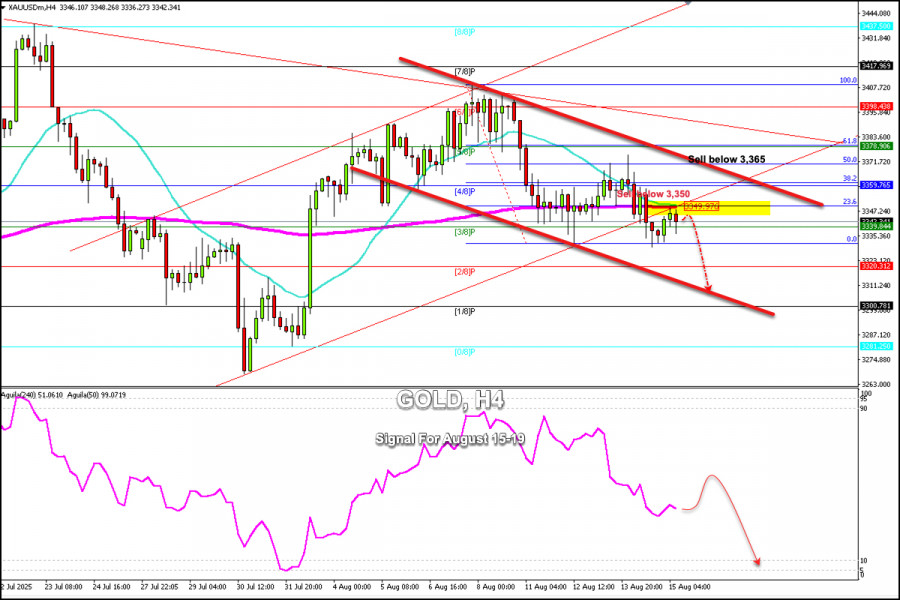Screen dimensions: 900x600
Task: Click the closing price value 3342.341 in header
Action: click(165, 7)
